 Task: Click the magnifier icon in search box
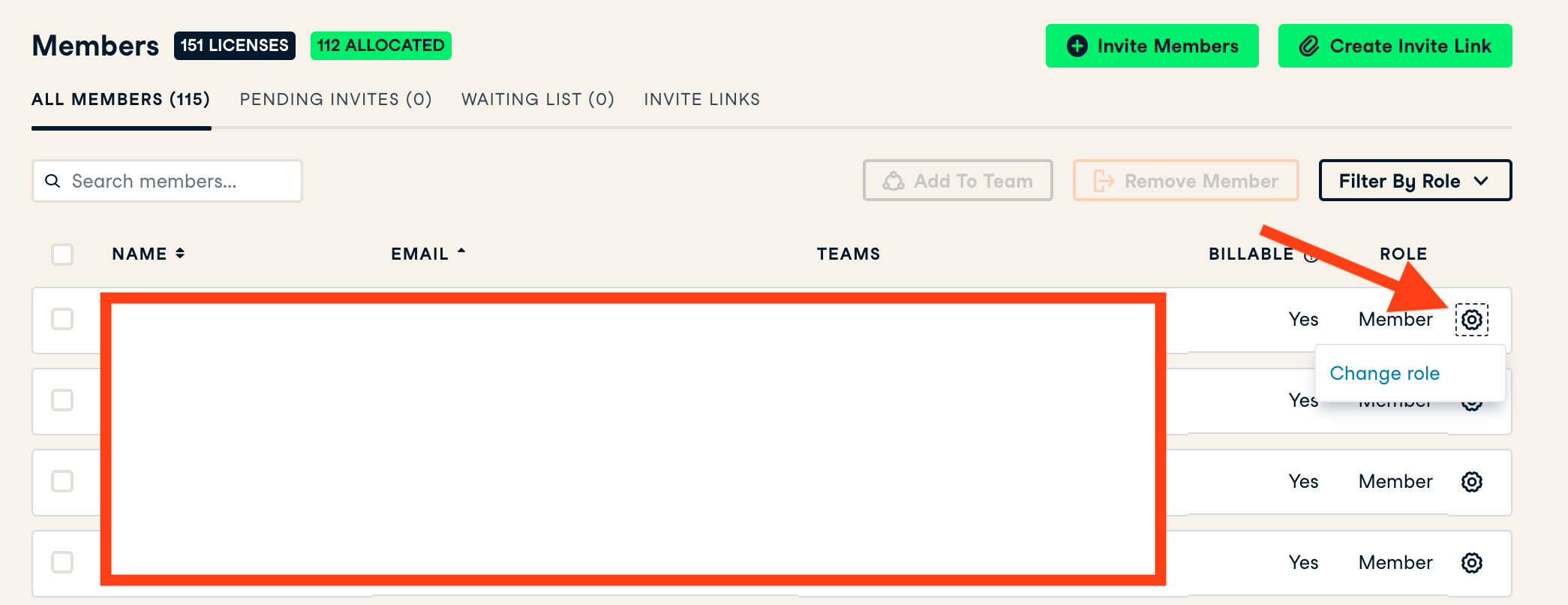pyautogui.click(x=53, y=181)
